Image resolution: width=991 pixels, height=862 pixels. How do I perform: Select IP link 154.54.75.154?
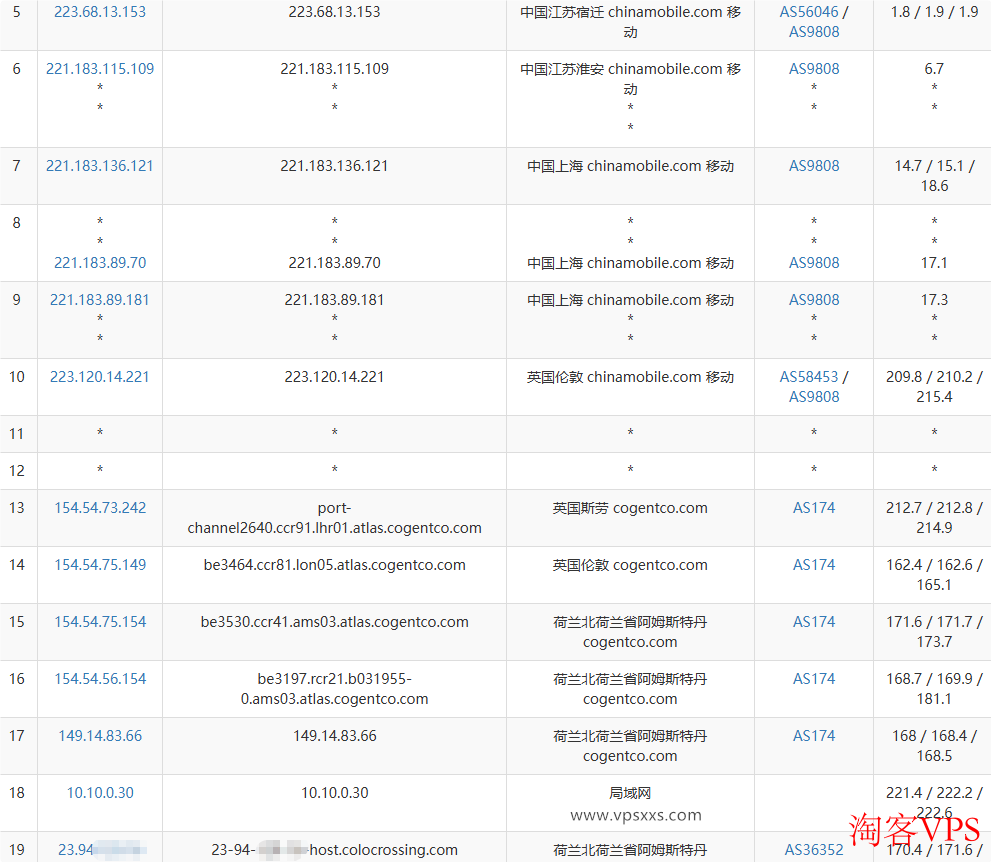pyautogui.click(x=100, y=622)
